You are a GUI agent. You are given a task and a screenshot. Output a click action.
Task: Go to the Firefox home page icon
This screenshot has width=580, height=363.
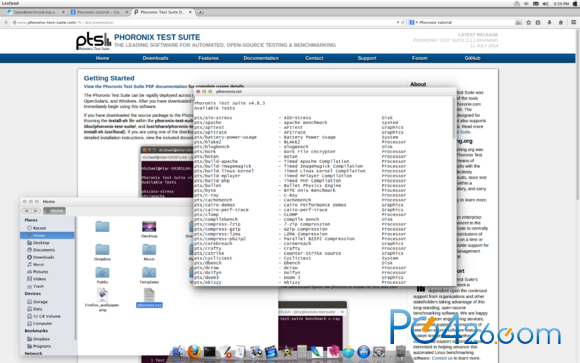tap(561, 23)
